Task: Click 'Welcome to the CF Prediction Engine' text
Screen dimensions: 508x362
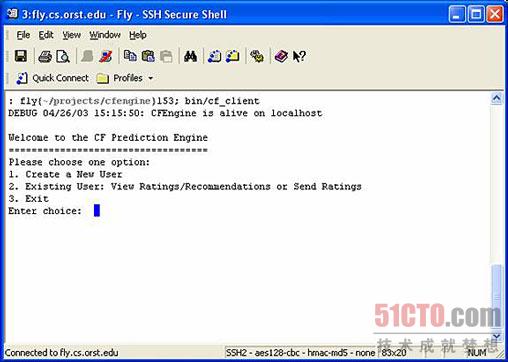Action: tap(108, 138)
